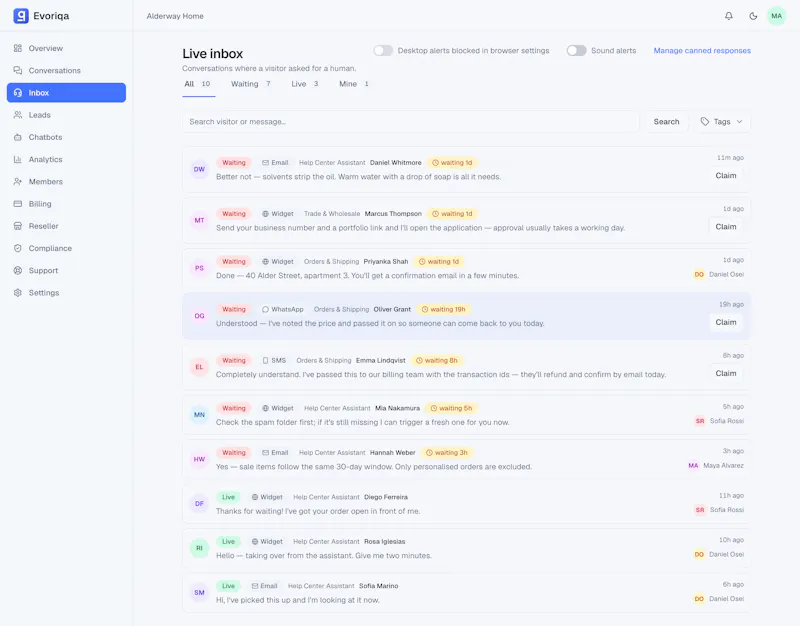Image resolution: width=800 pixels, height=626 pixels.
Task: Claim Marcus Thompson's conversation
Action: point(726,227)
